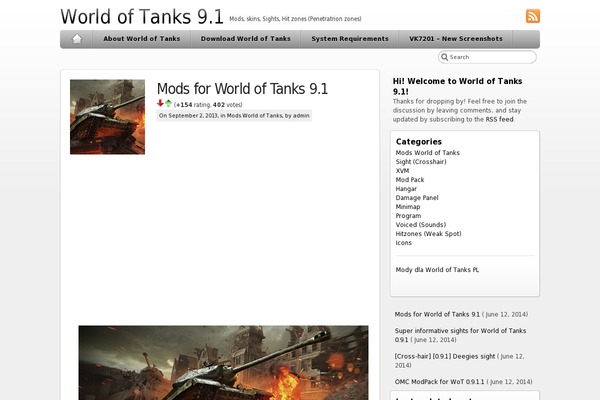
Task: Open the Mod Pack category
Action: [410, 180]
